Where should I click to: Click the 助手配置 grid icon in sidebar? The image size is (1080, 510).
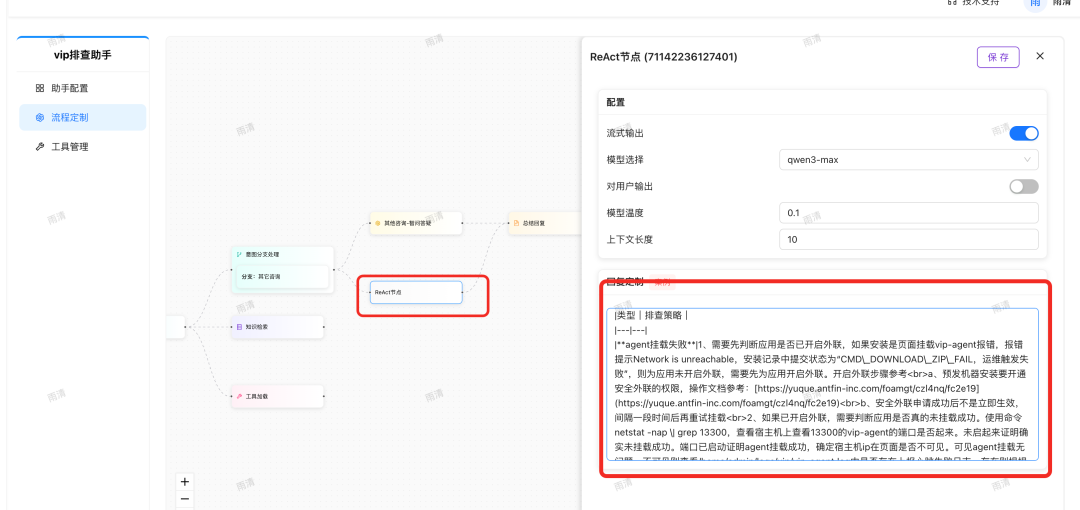pyautogui.click(x=40, y=88)
